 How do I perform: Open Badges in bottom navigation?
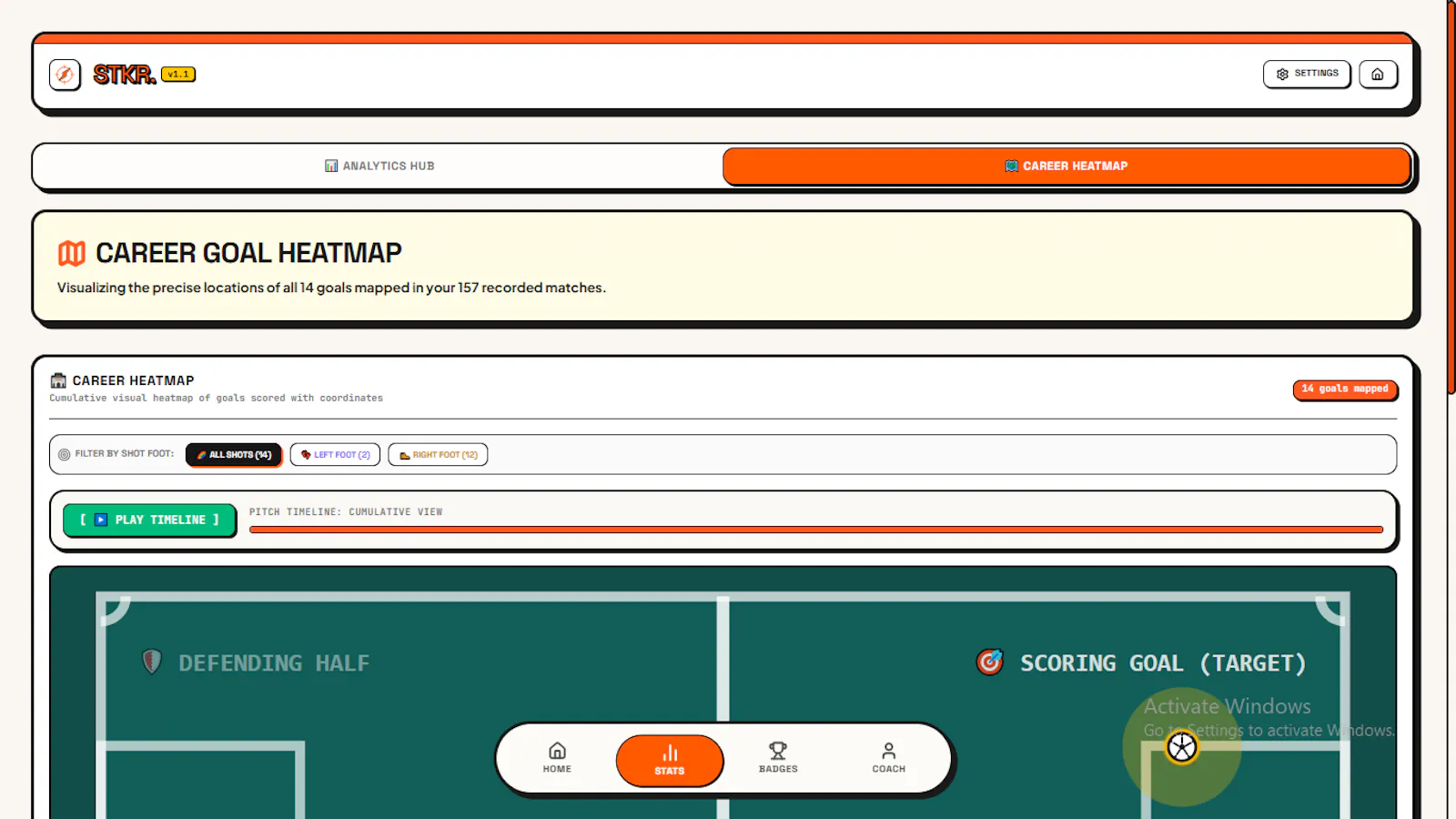778,757
